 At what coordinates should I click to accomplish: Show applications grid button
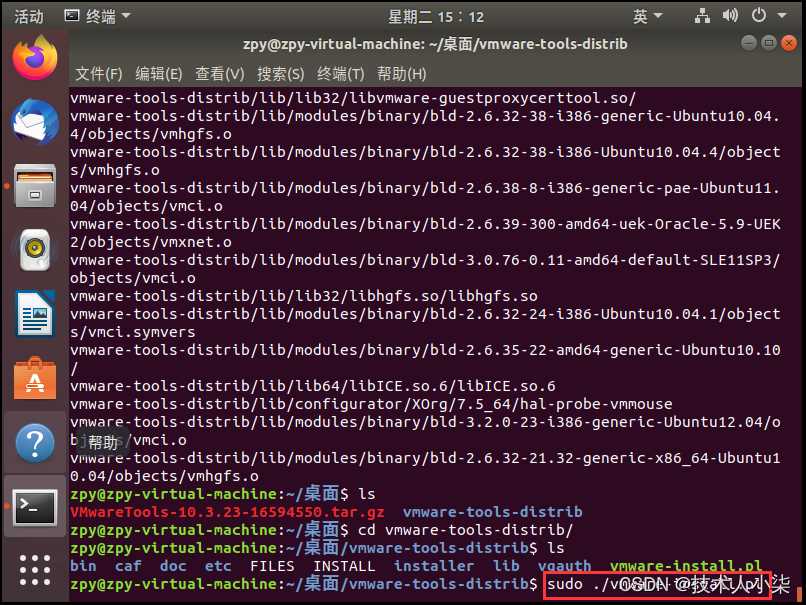tap(35, 570)
